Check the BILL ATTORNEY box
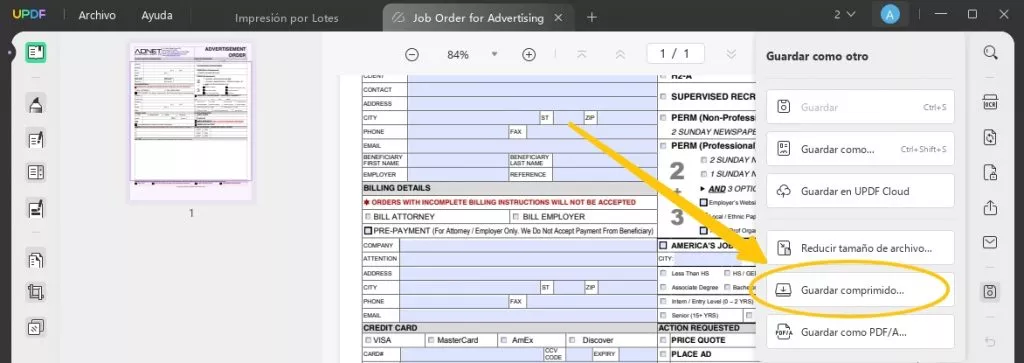This screenshot has width=1024, height=363. pyautogui.click(x=368, y=216)
